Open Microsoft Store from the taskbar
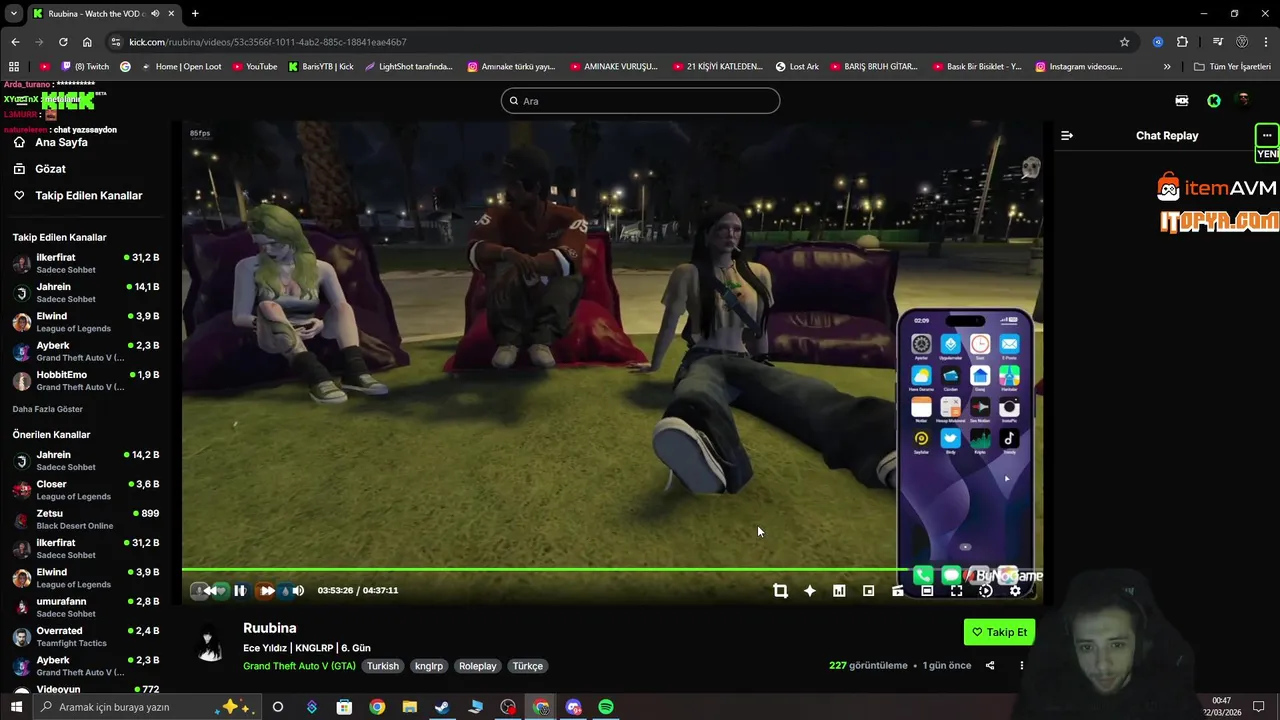Image resolution: width=1280 pixels, height=720 pixels. [x=344, y=707]
